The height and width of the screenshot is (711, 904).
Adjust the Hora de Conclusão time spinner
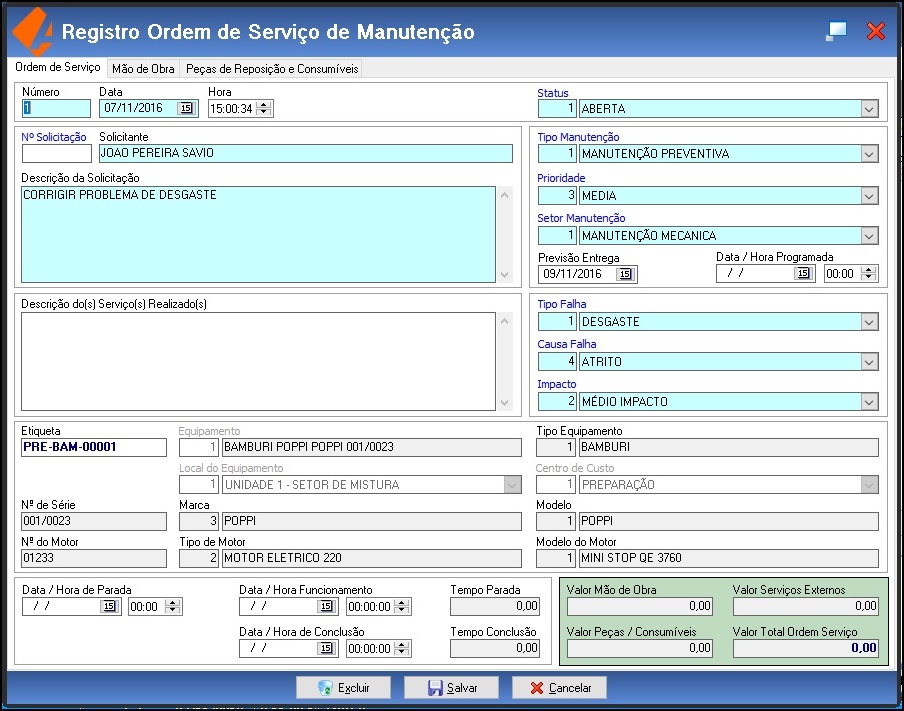[x=402, y=648]
